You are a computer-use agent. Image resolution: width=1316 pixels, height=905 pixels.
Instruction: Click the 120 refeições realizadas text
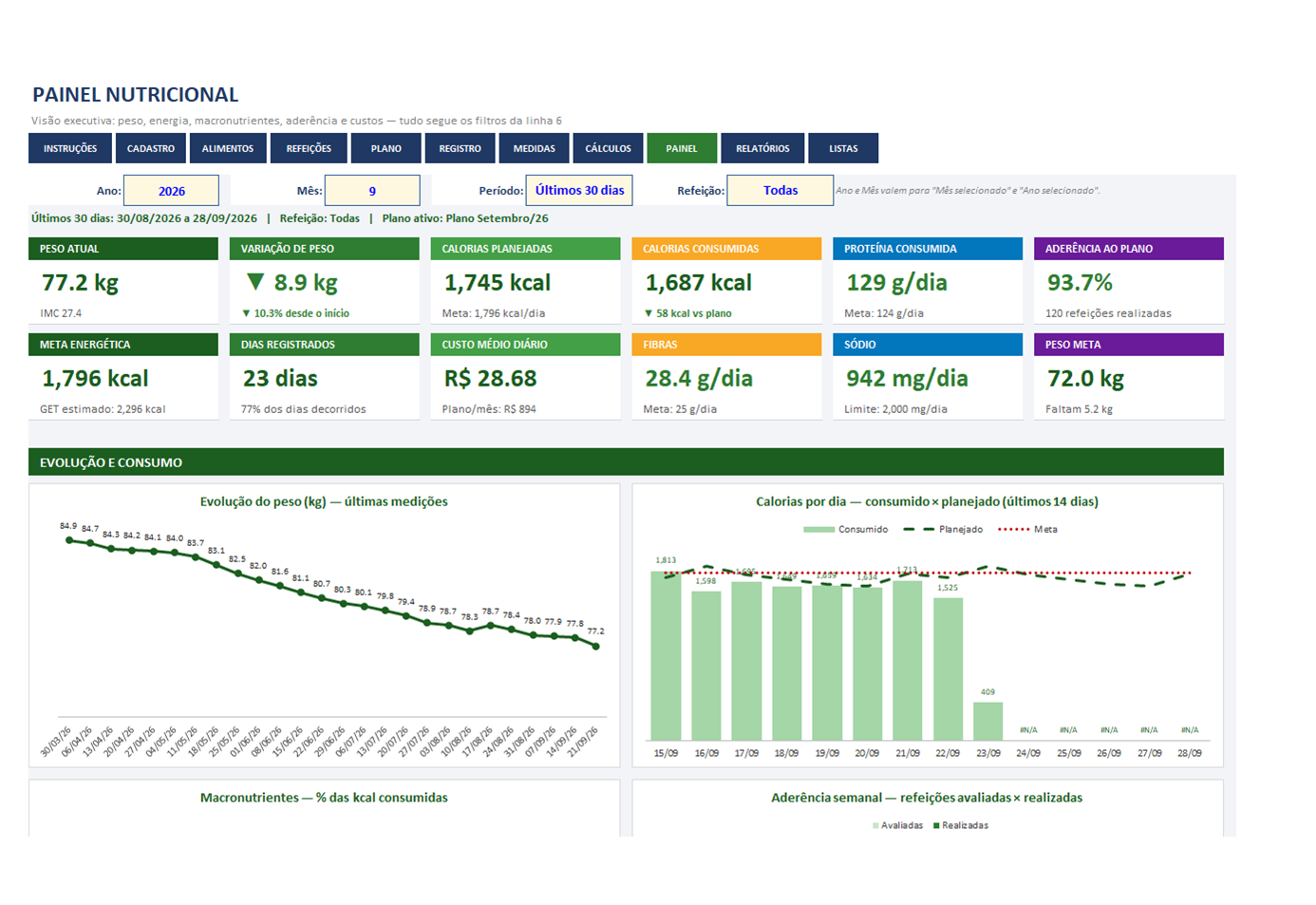(1108, 313)
